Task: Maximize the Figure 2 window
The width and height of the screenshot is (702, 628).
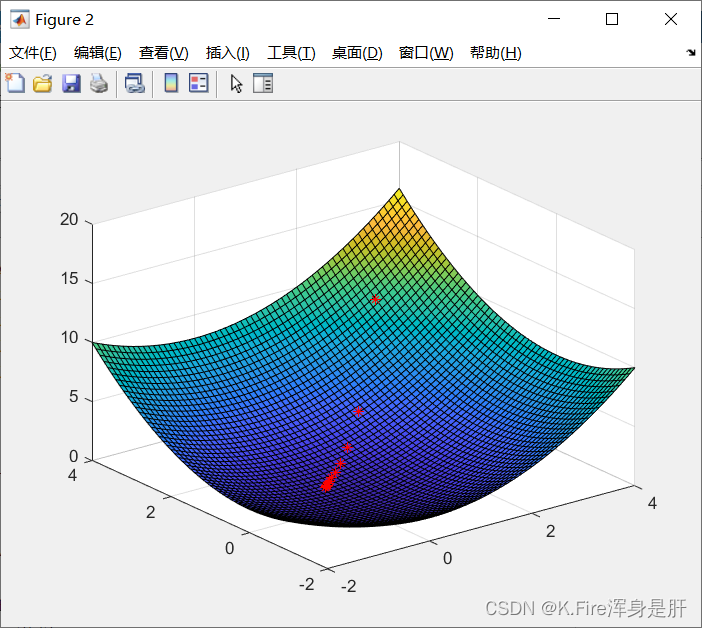Action: point(612,19)
